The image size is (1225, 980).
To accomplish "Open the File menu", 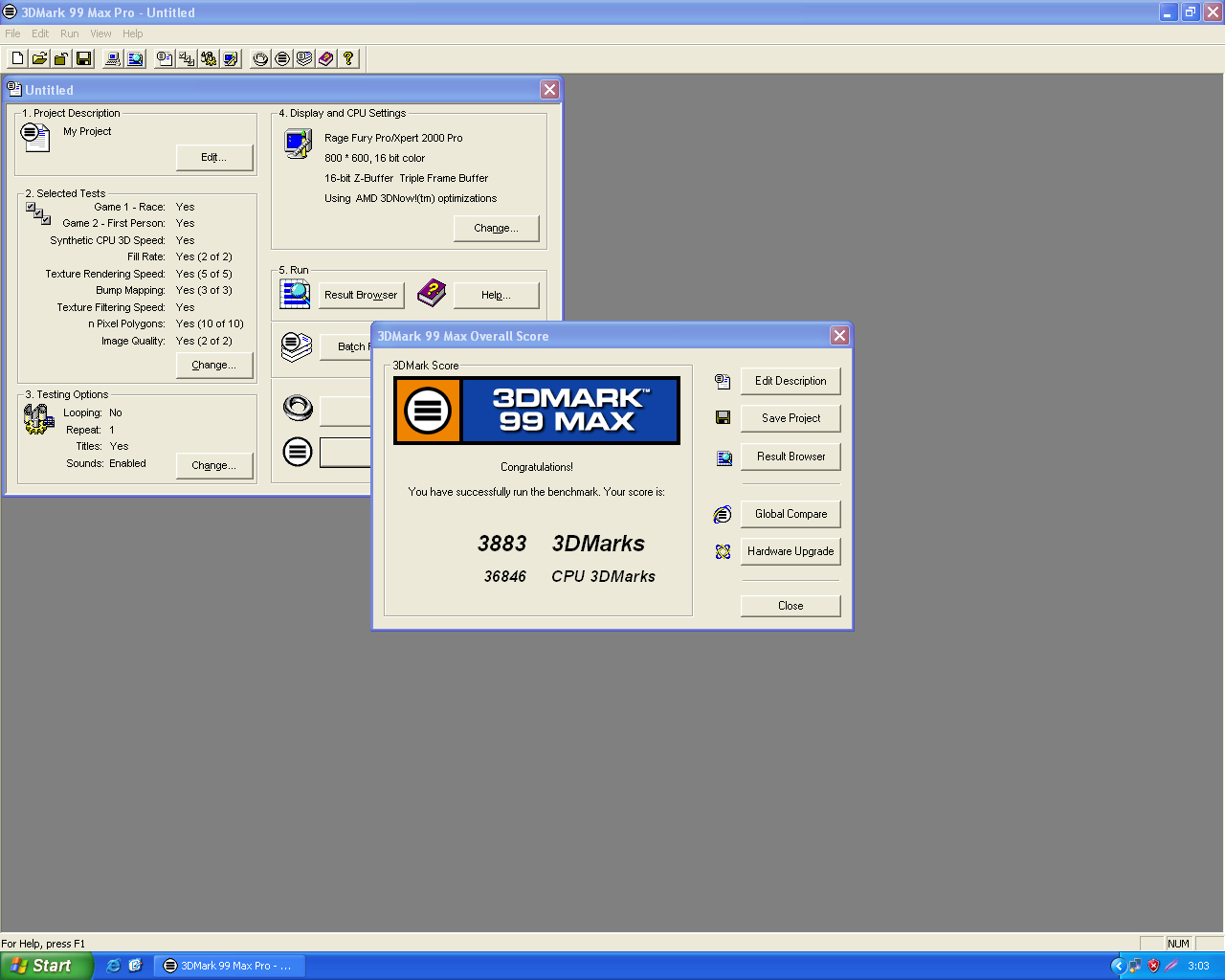I will [12, 33].
